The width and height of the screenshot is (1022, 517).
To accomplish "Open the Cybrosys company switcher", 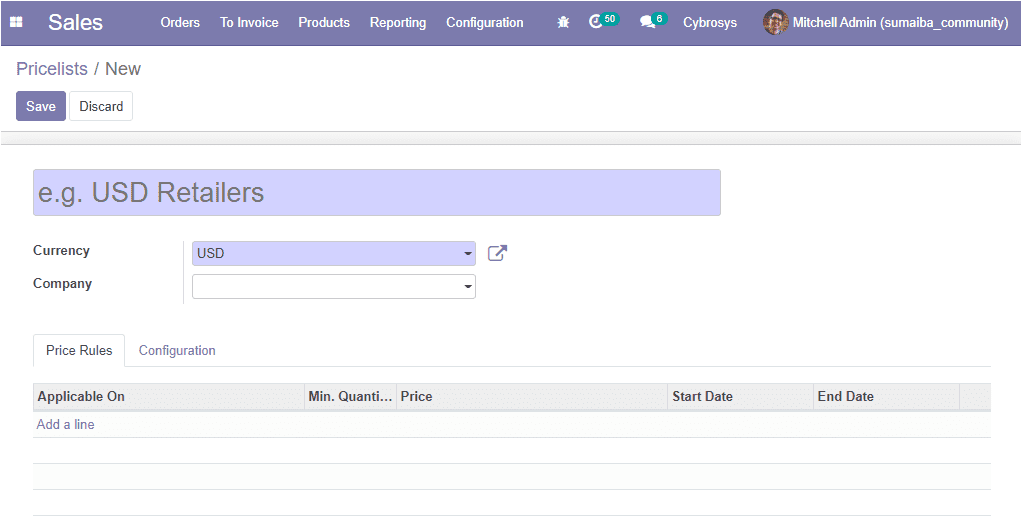I will (x=710, y=23).
